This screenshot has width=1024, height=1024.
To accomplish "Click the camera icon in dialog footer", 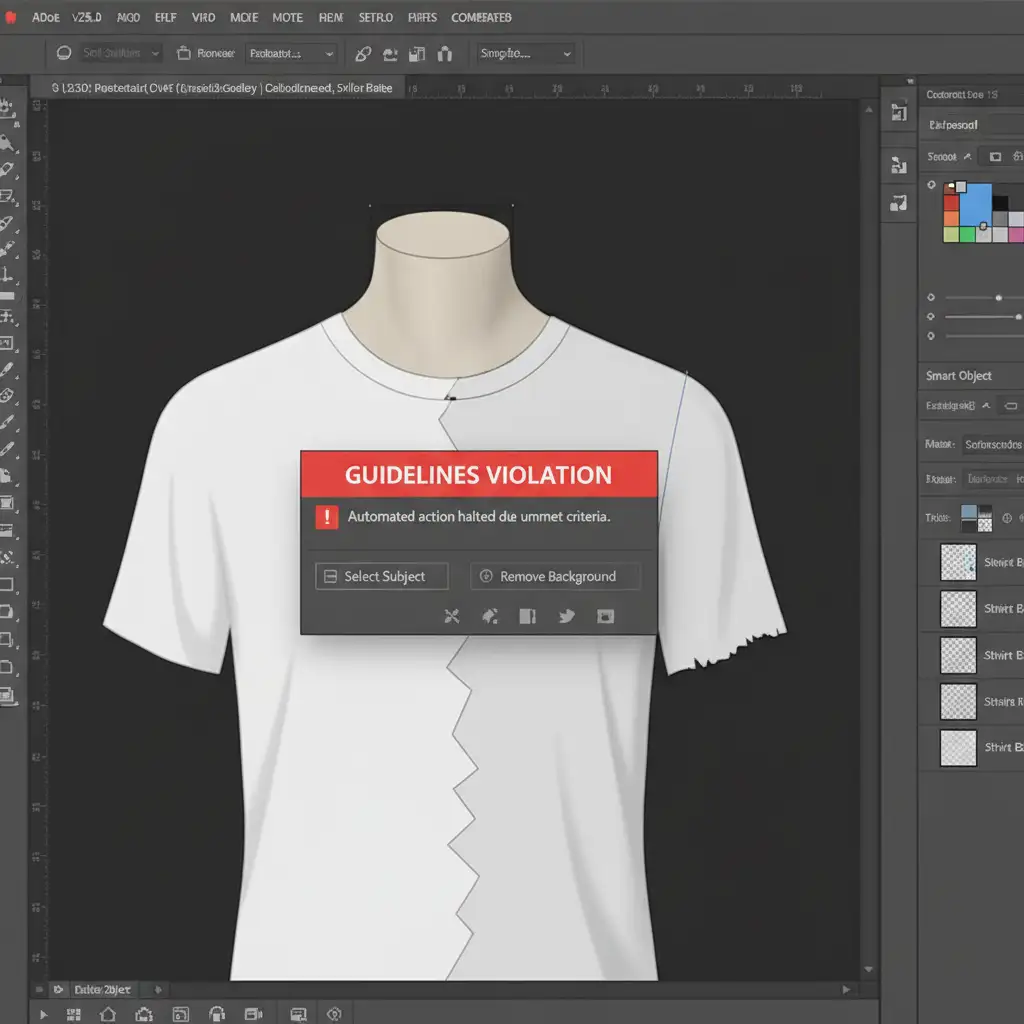I will [605, 616].
